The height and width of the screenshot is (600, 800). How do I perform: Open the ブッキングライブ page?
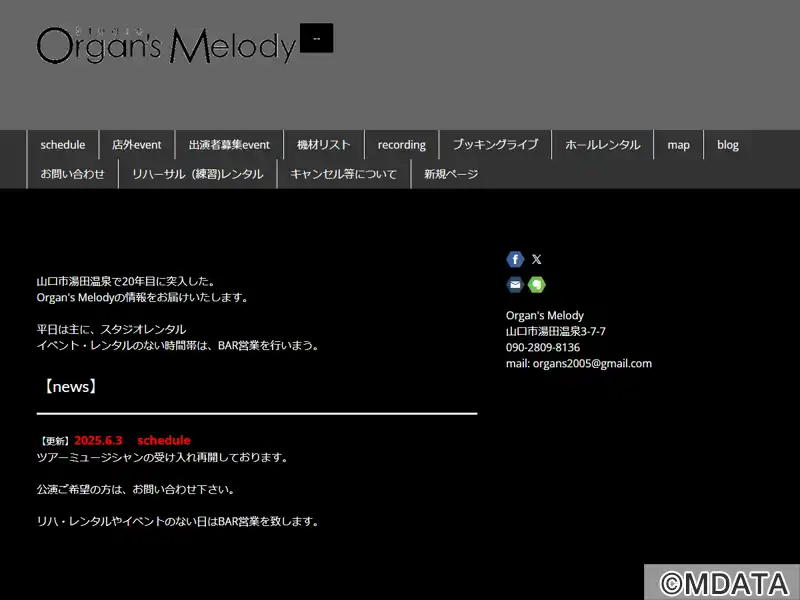pyautogui.click(x=495, y=145)
